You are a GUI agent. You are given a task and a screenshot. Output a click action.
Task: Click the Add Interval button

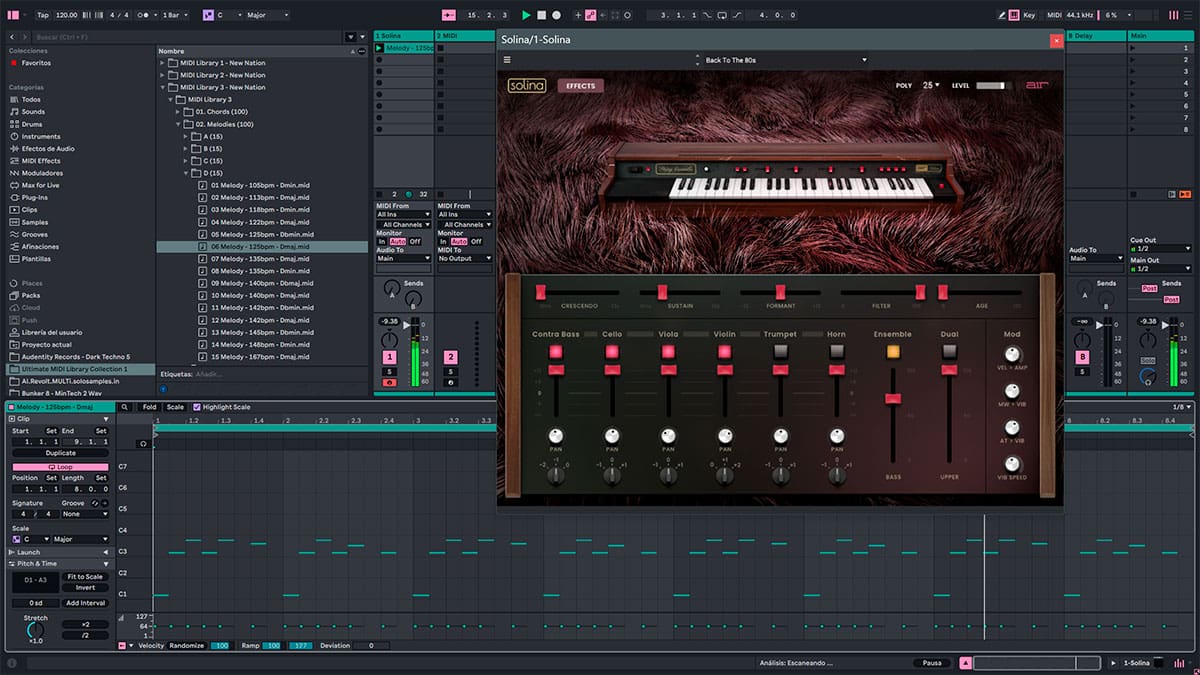coord(86,603)
